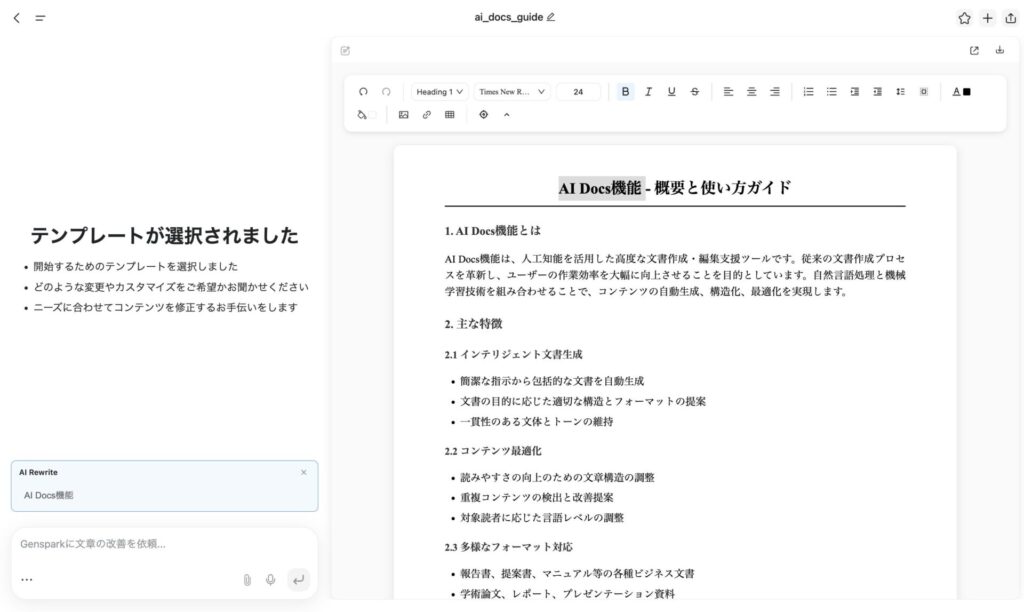Open document in new window icon
Viewport: 1024px width, 612px height.
974,50
